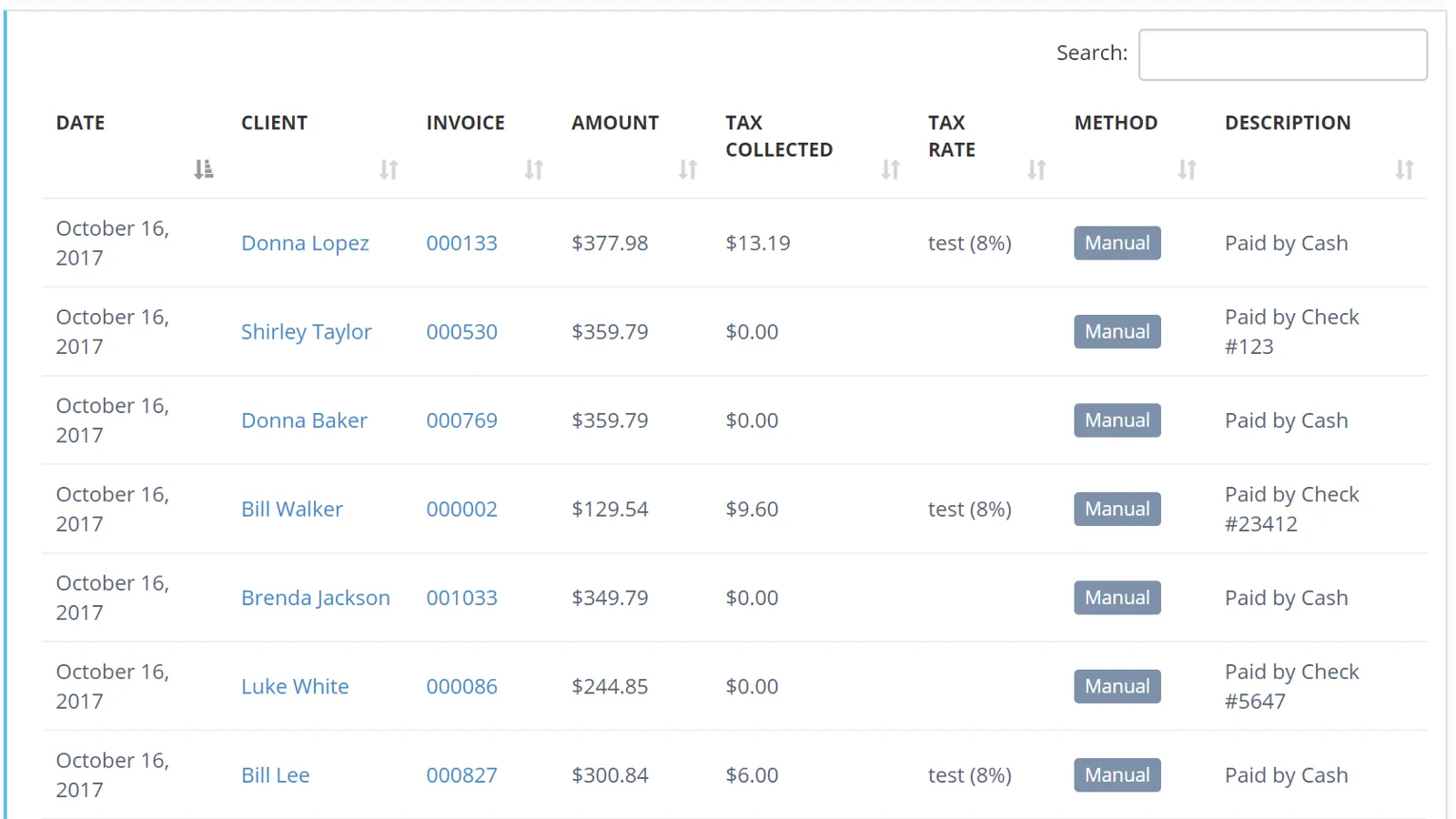This screenshot has width=1456, height=819.
Task: Select $0.00 tax in Luke White row
Action: [752, 686]
